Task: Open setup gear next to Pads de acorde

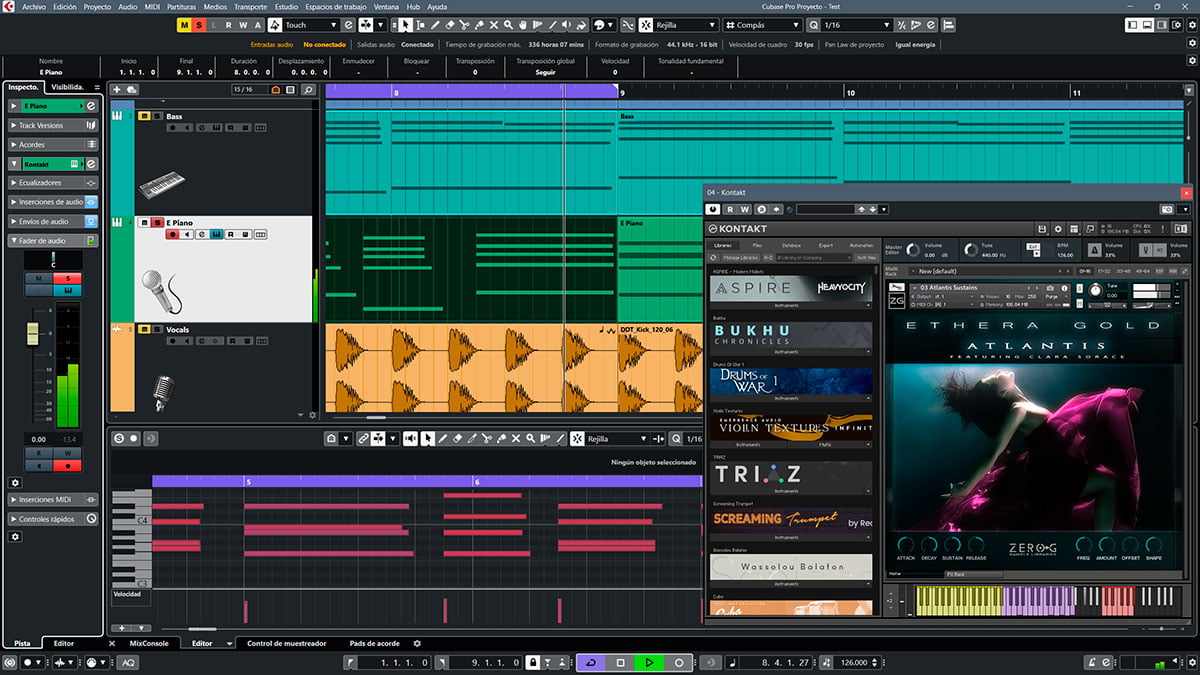Action: [x=417, y=644]
